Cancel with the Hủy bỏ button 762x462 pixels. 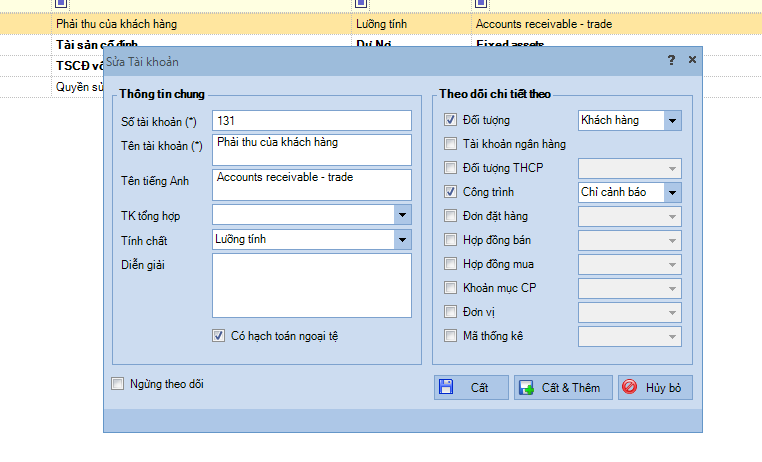(655, 387)
